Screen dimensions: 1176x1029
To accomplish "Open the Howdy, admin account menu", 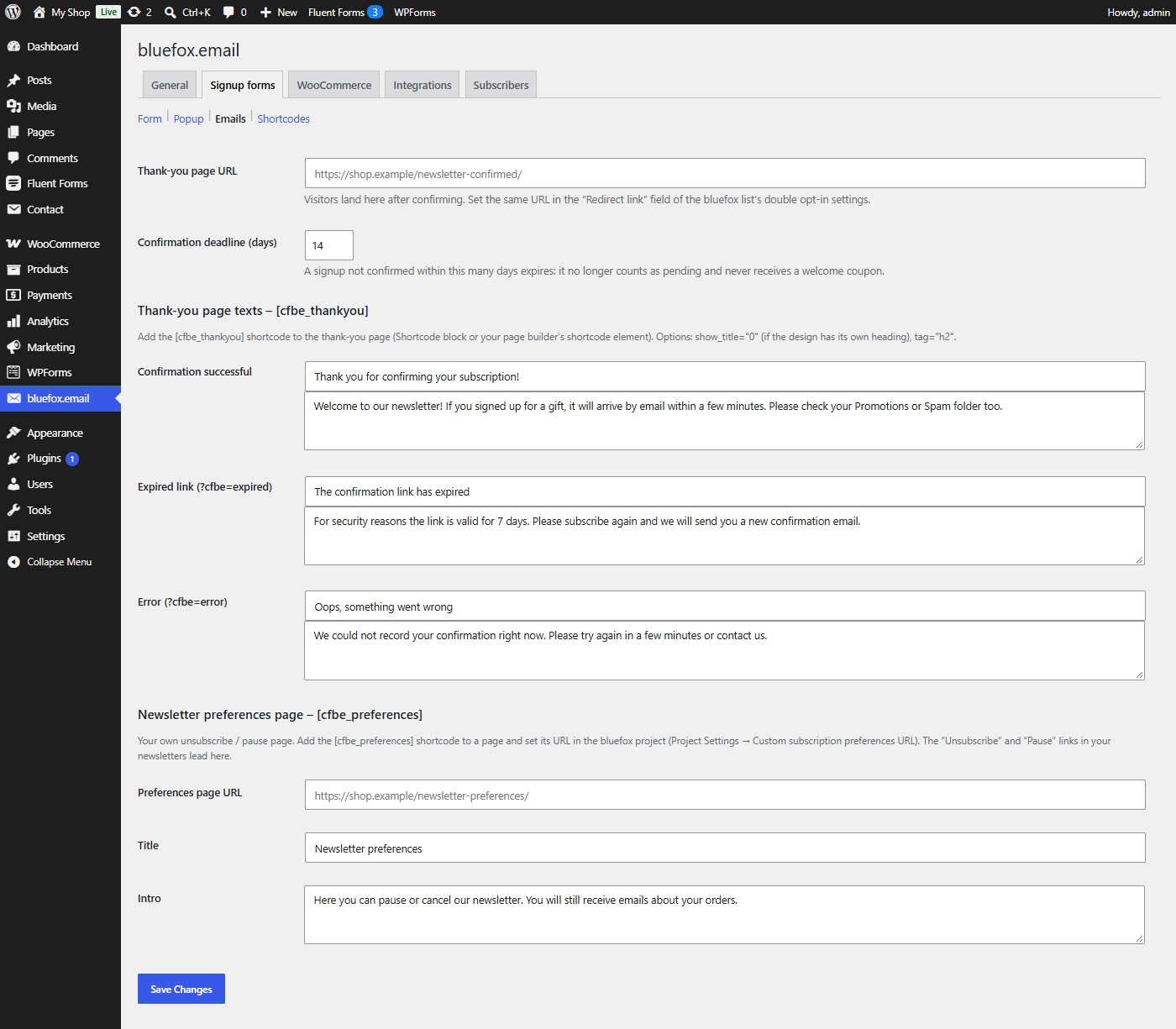I will 1138,12.
